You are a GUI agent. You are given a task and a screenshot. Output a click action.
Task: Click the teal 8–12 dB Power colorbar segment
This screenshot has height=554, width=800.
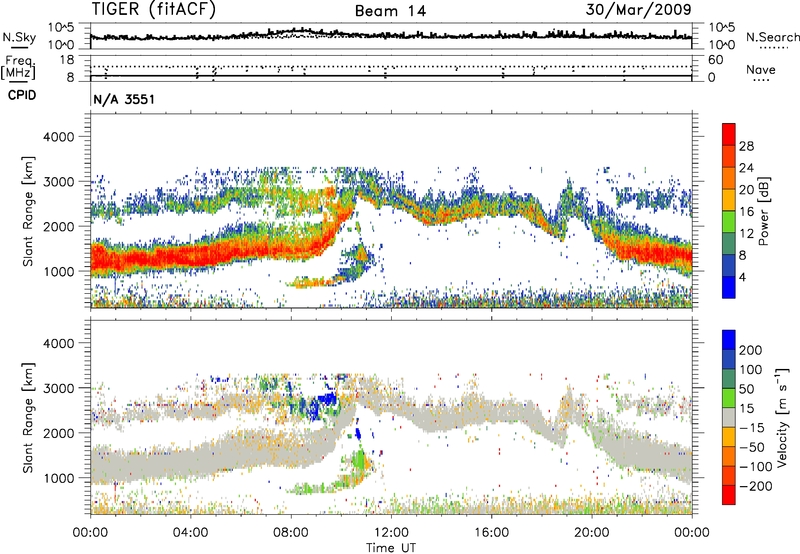click(x=729, y=244)
